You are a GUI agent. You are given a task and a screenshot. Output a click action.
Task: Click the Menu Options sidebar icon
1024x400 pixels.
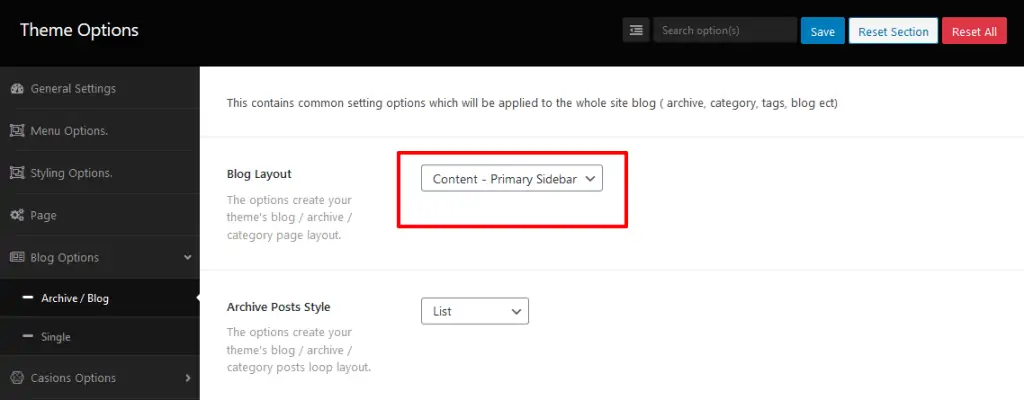(17, 131)
